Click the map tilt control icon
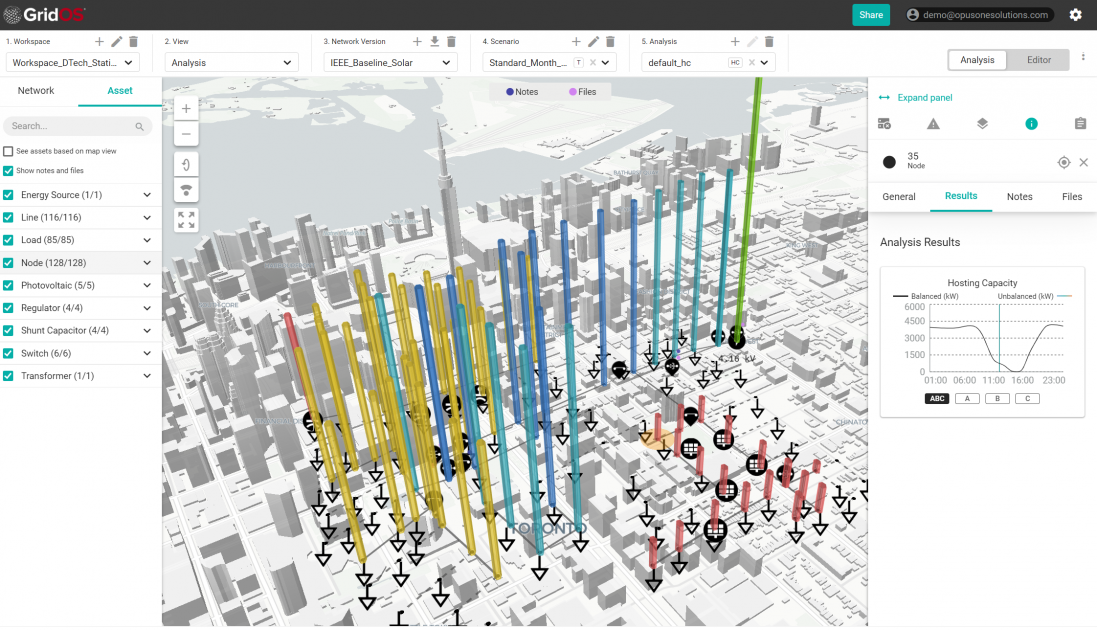 point(186,189)
